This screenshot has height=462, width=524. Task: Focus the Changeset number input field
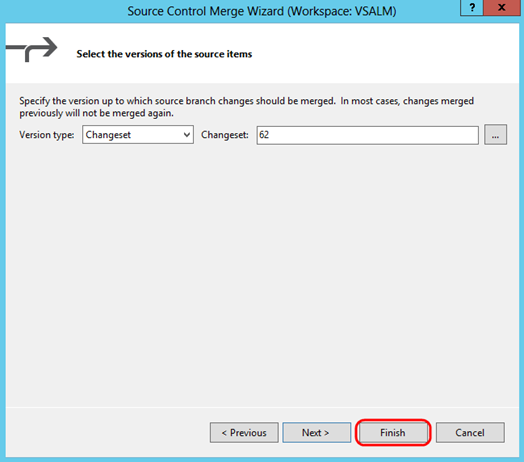pyautogui.click(x=367, y=135)
